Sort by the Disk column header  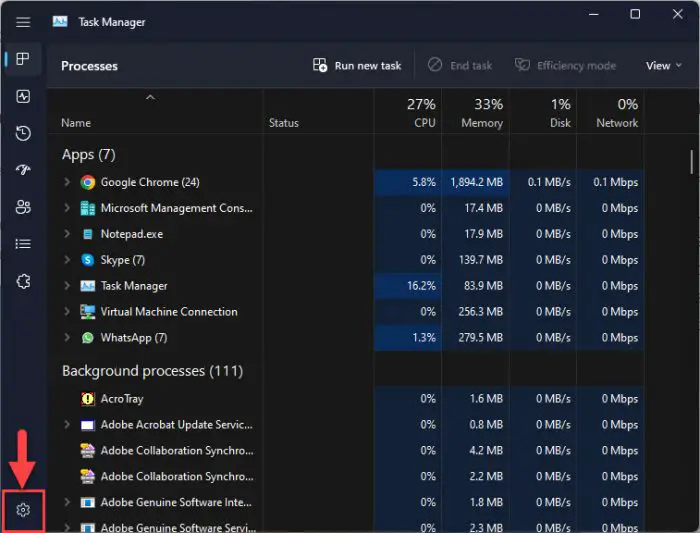point(543,112)
